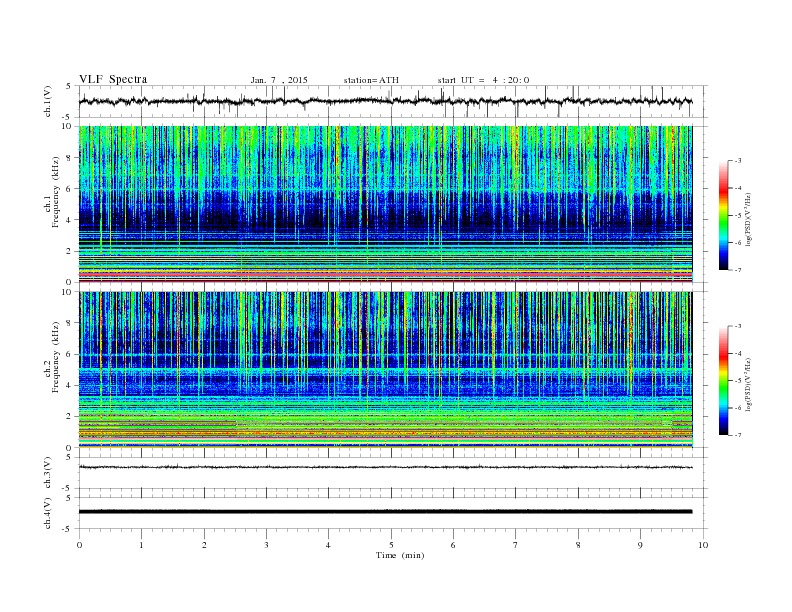Viewport: 792px width, 612px height.
Task: Click the "7" tick on the time axis
Action: (x=515, y=545)
